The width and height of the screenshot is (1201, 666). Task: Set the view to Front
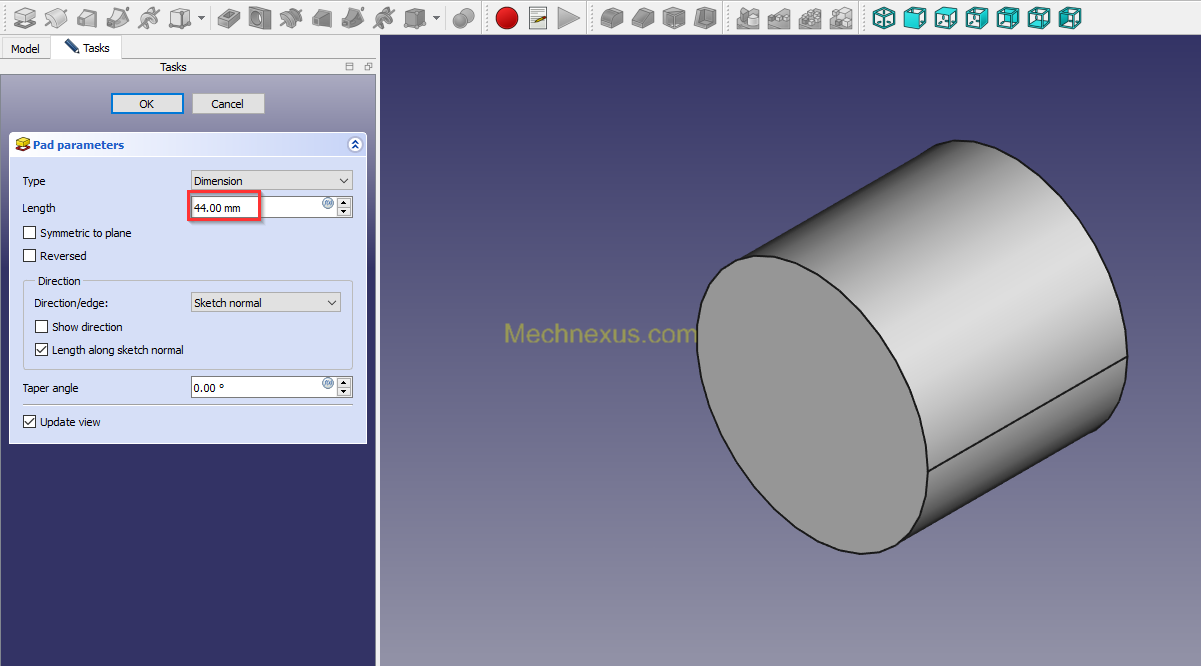click(x=914, y=17)
